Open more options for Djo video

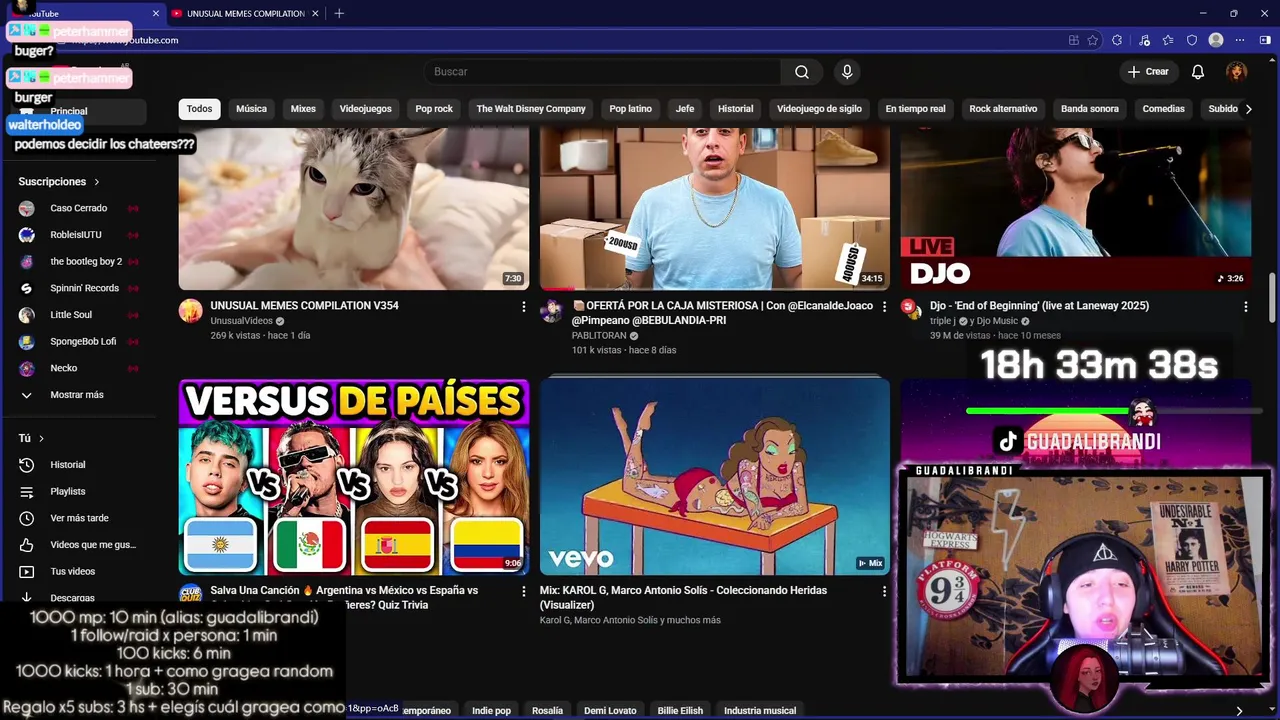click(1245, 307)
